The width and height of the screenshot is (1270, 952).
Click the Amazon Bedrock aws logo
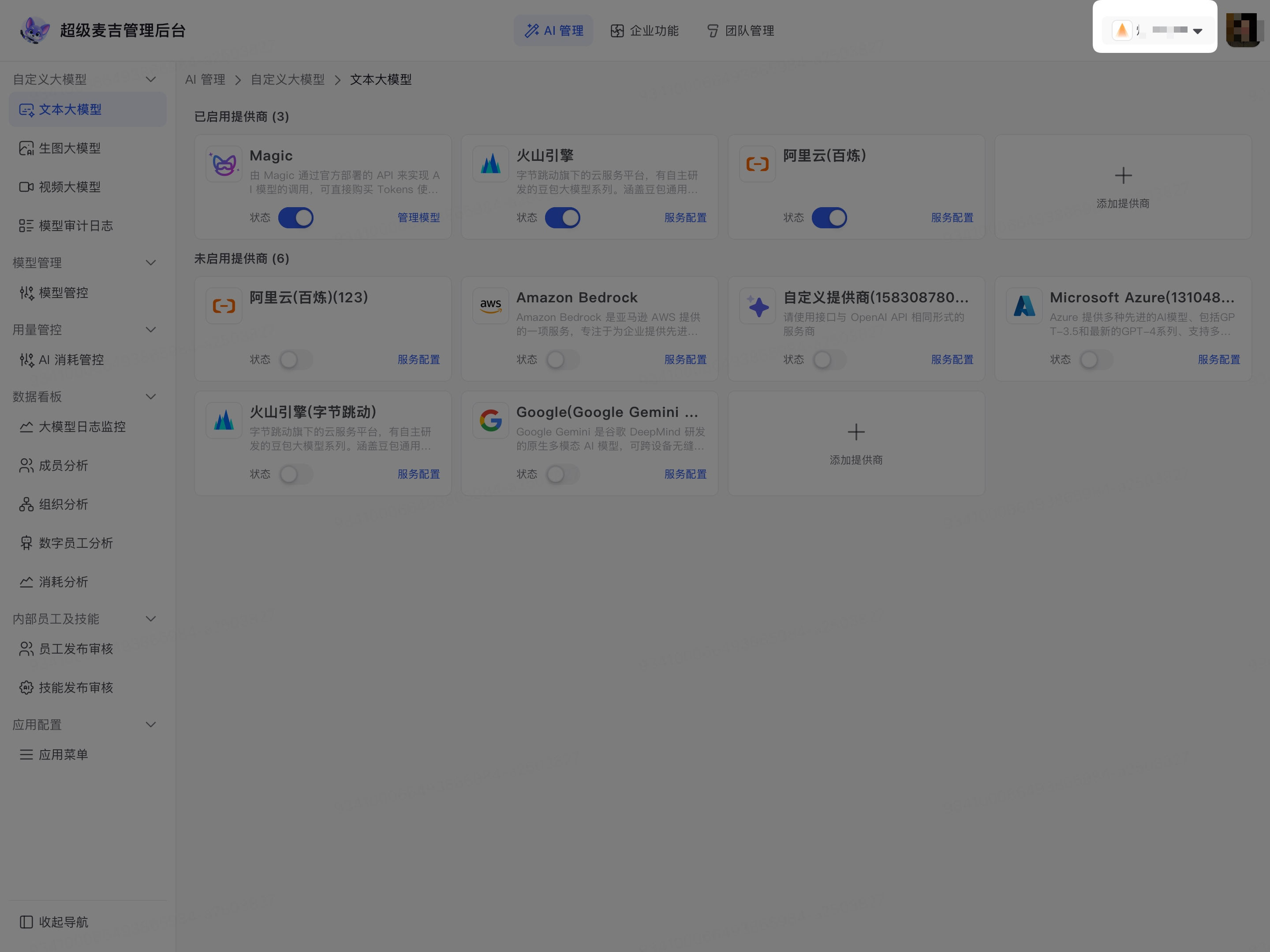point(491,306)
